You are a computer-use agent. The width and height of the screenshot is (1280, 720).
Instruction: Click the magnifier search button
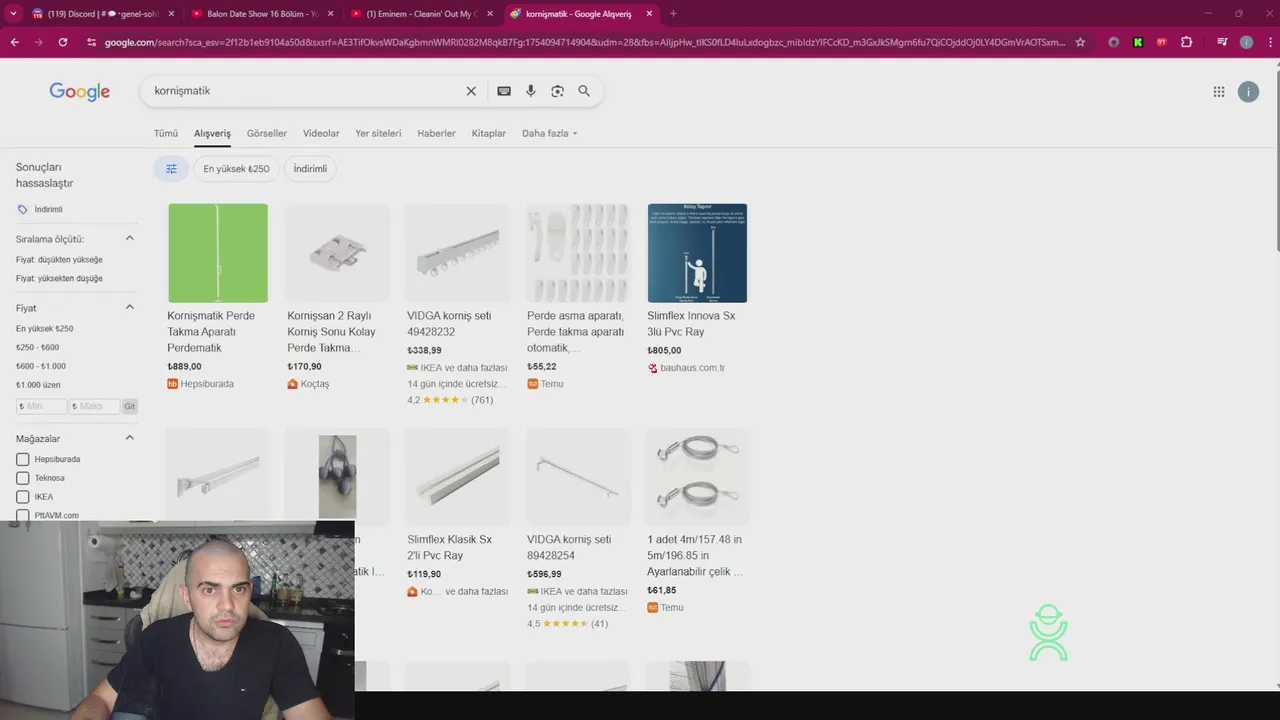pyautogui.click(x=584, y=91)
